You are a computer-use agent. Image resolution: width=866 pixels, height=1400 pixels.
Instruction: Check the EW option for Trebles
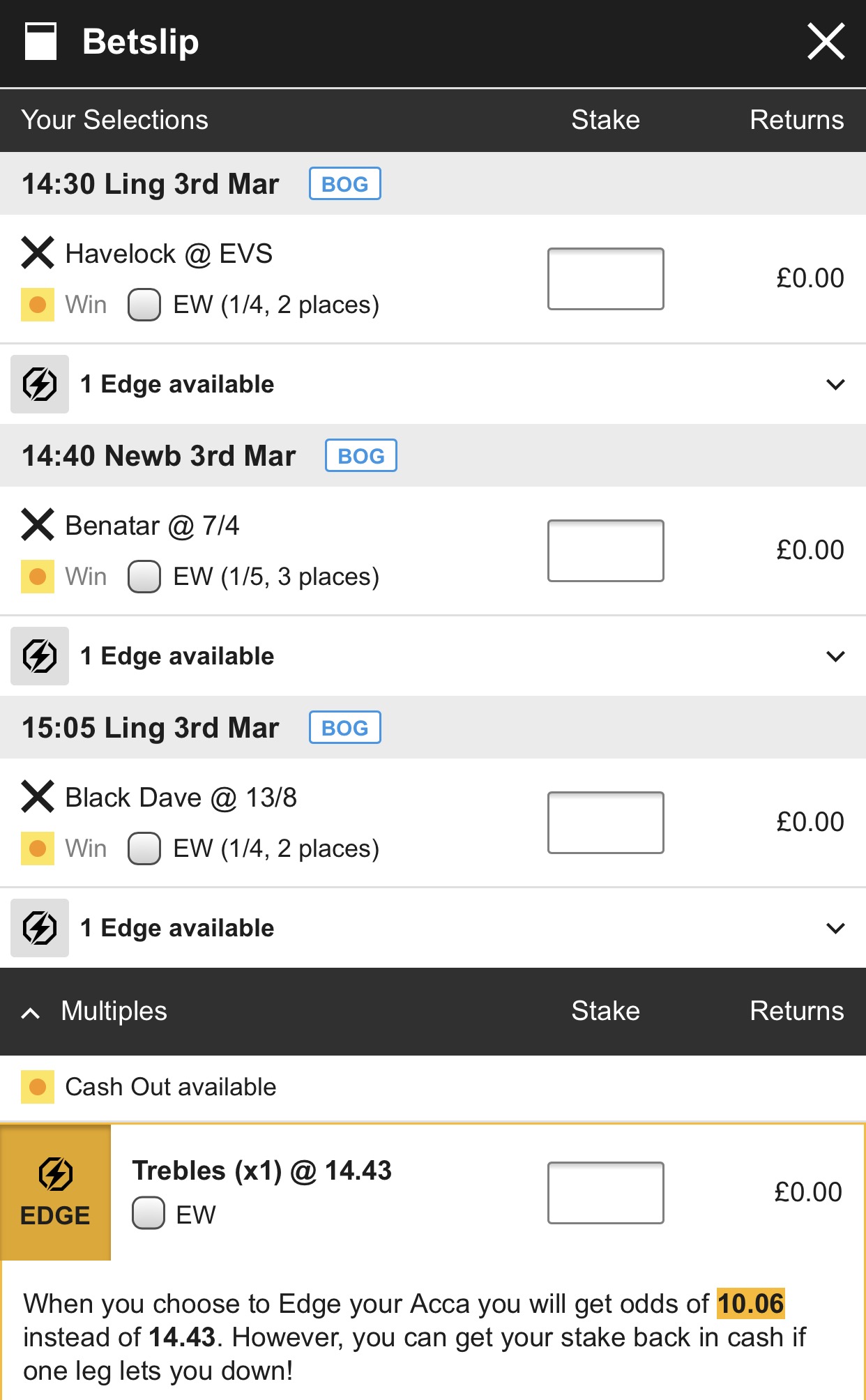coord(149,1213)
